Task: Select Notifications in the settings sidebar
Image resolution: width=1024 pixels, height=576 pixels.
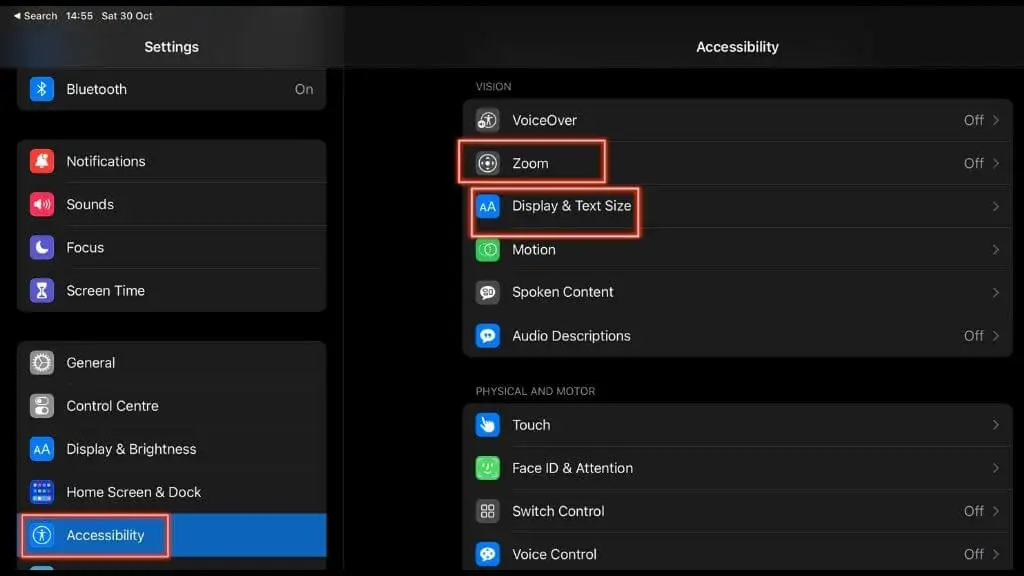Action: click(172, 161)
